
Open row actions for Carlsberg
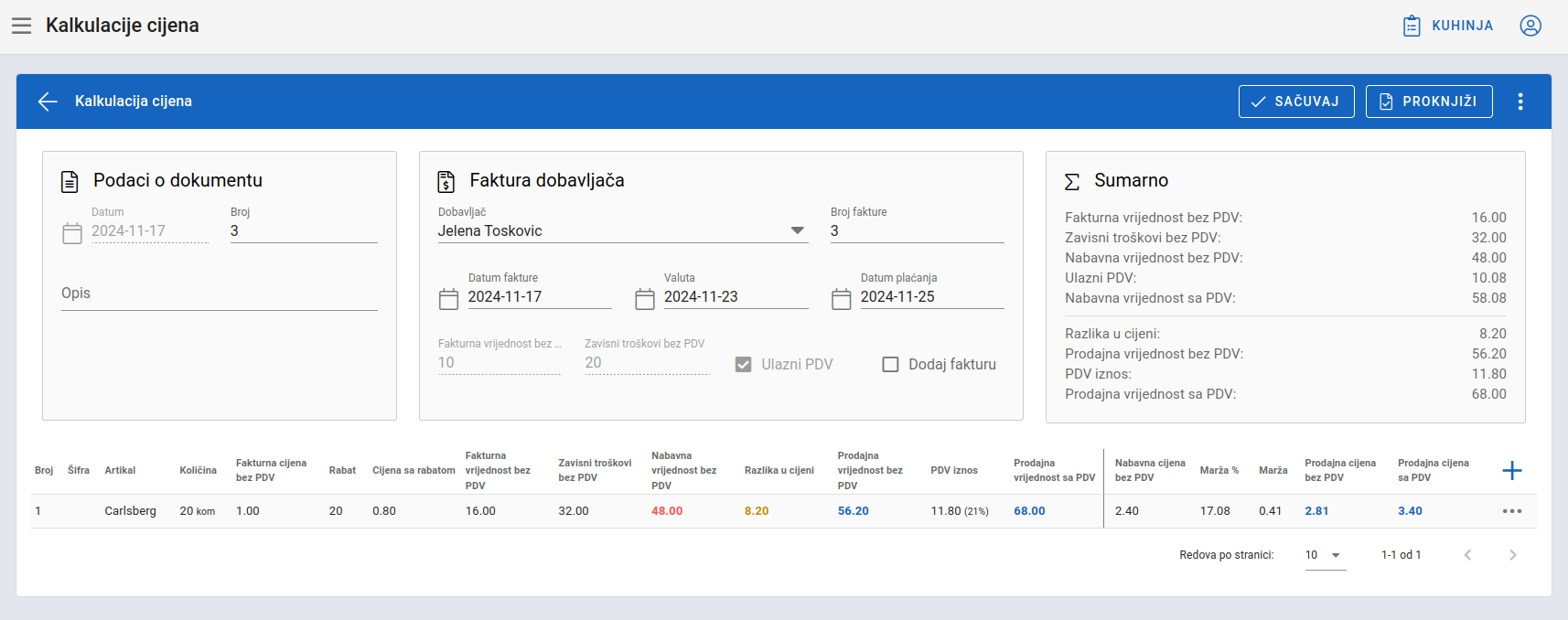pos(1512,511)
